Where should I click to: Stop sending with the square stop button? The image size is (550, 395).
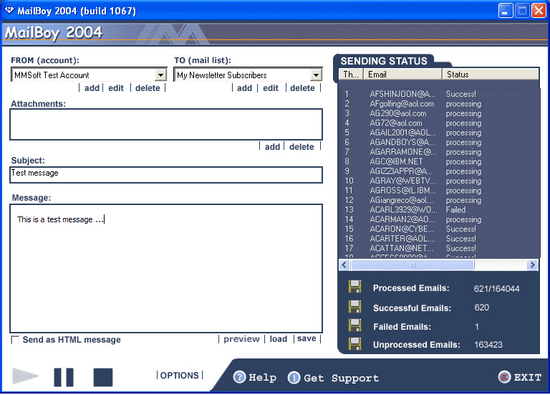coord(103,377)
